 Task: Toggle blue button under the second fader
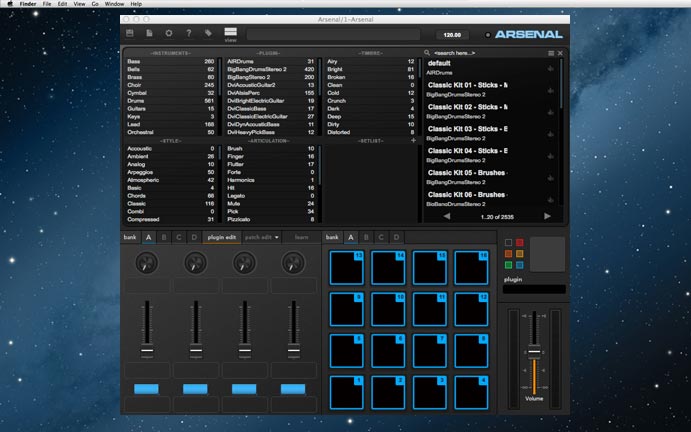[x=195, y=389]
